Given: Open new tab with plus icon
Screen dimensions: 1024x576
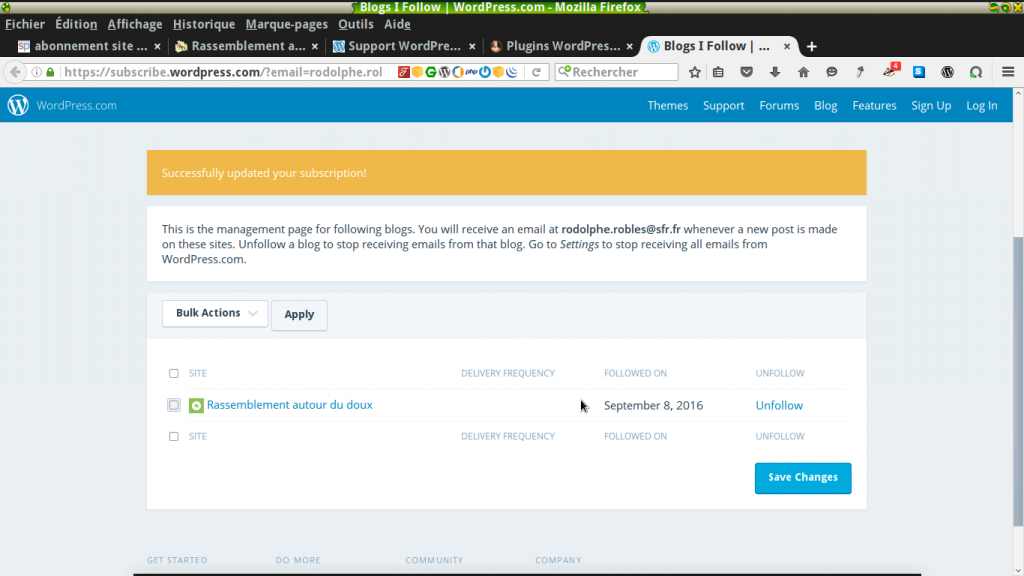Looking at the screenshot, I should (x=811, y=46).
